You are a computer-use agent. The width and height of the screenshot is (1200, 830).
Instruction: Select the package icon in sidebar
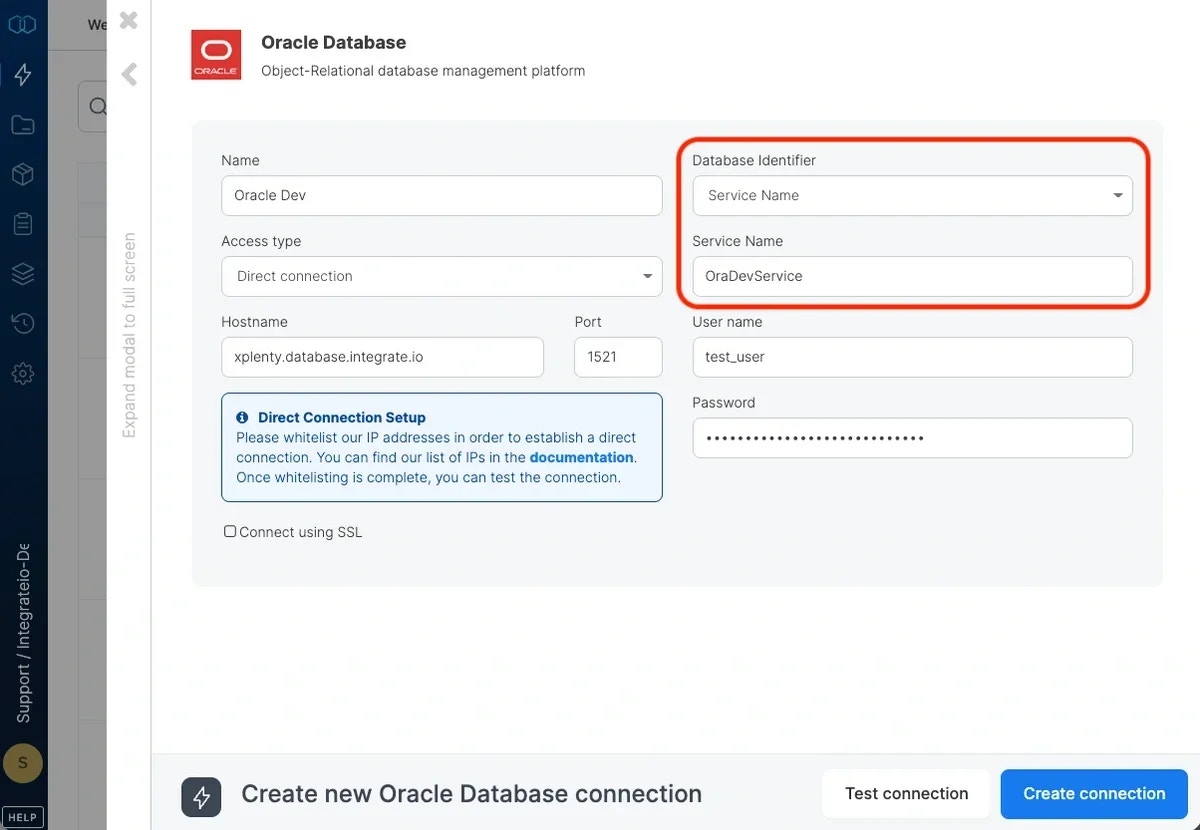[22, 174]
